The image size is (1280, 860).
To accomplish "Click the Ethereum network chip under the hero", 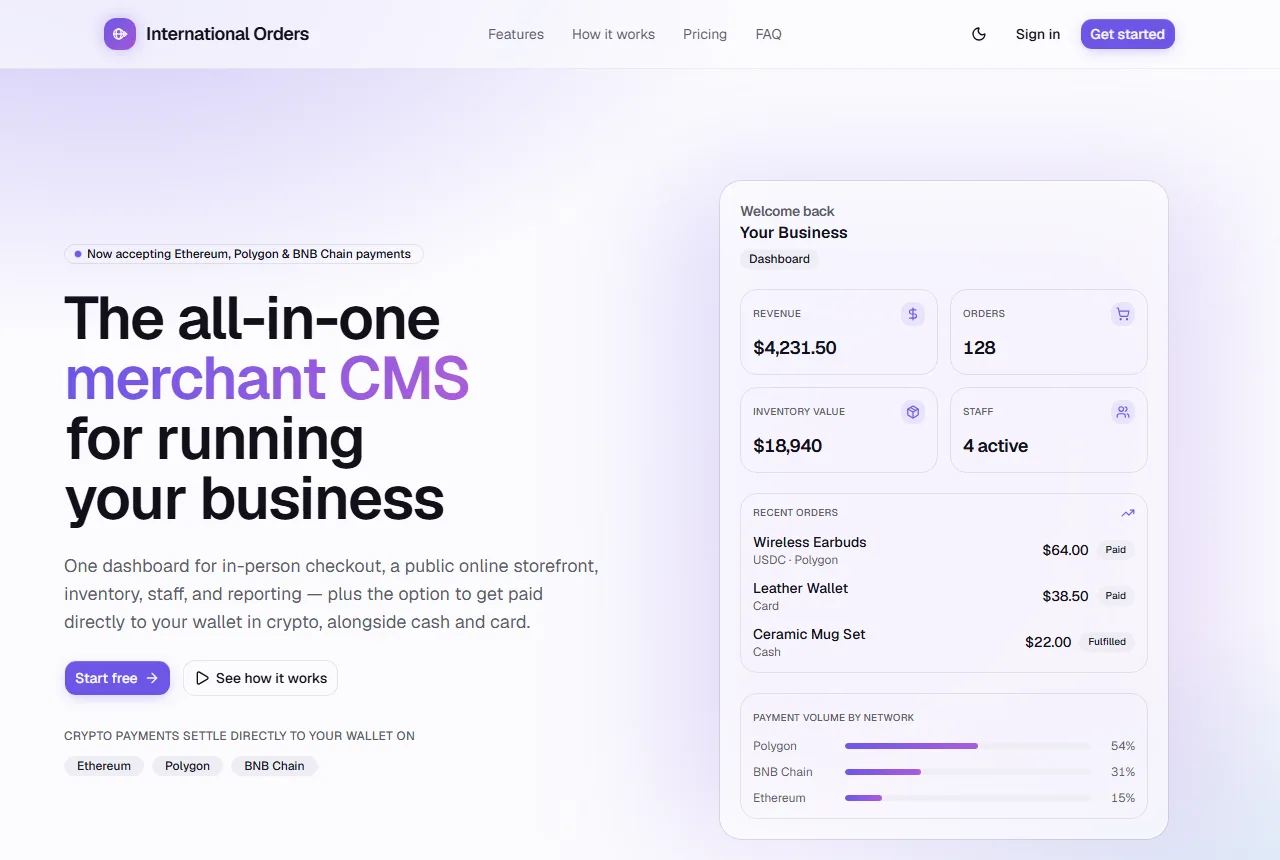I will click(104, 766).
